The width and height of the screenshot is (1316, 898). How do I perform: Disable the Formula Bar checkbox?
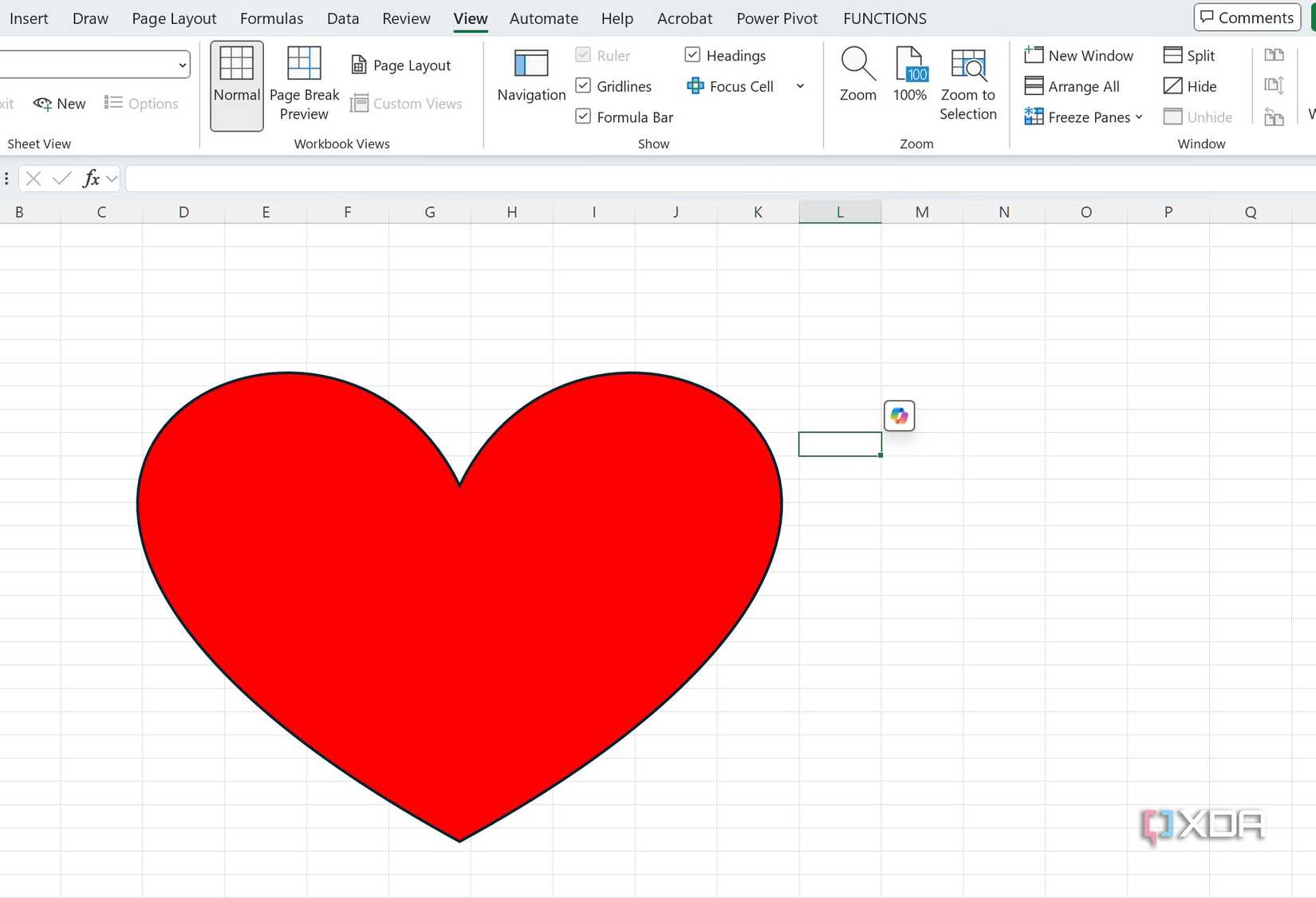[x=583, y=116]
